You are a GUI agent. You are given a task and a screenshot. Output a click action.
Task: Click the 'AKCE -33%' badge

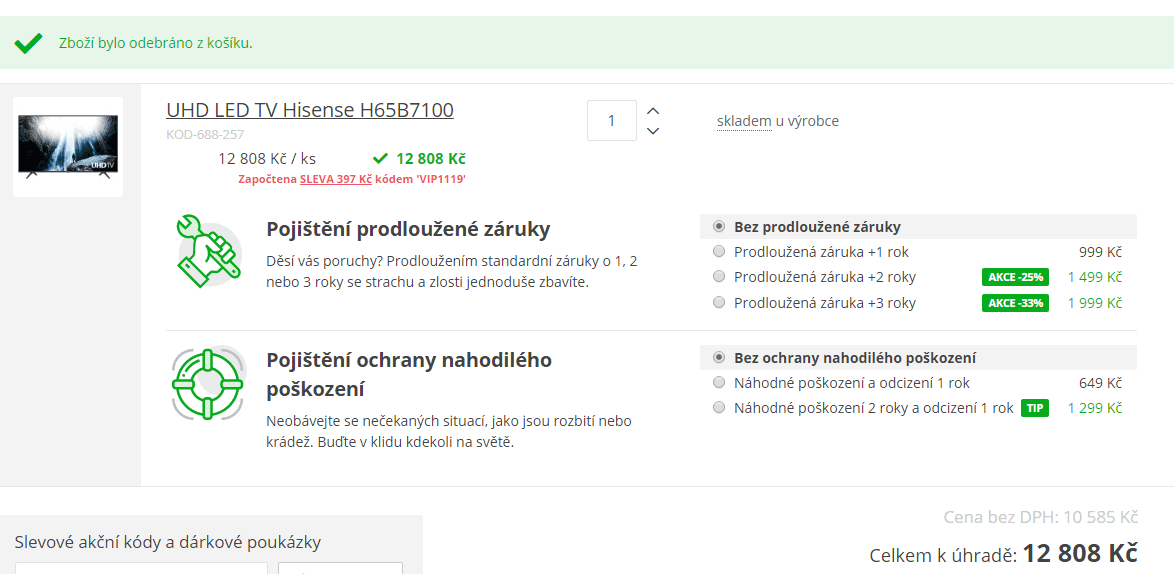pos(1015,303)
